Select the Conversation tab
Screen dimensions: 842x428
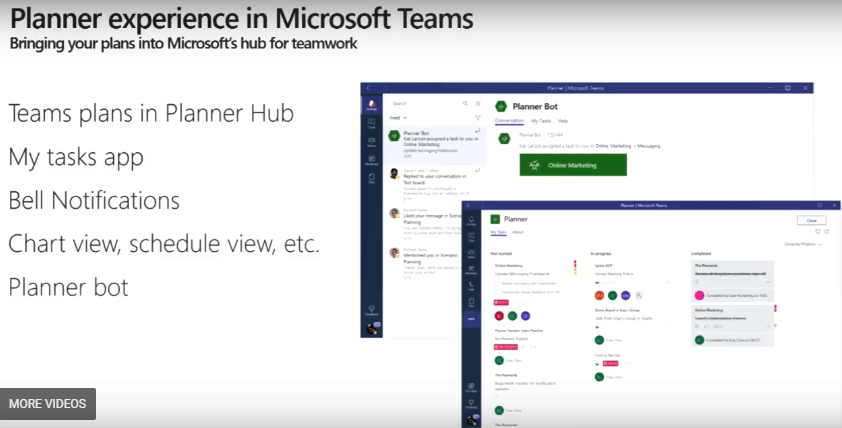click(509, 121)
